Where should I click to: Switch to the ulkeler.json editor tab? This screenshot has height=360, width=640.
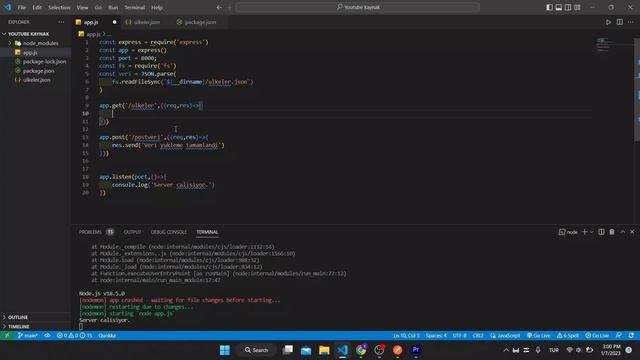tap(146, 22)
